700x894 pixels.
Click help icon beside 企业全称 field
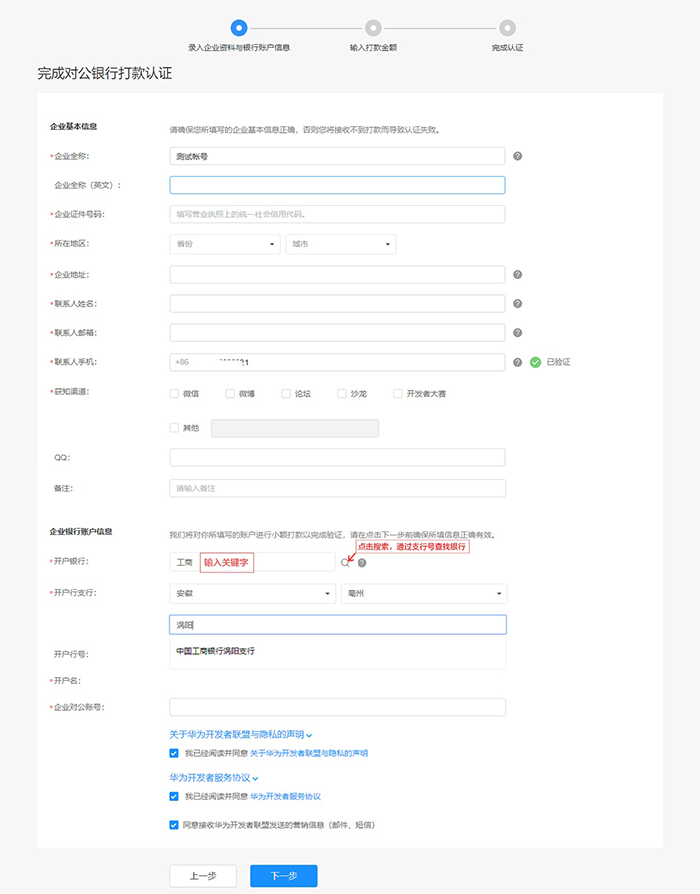(x=517, y=156)
